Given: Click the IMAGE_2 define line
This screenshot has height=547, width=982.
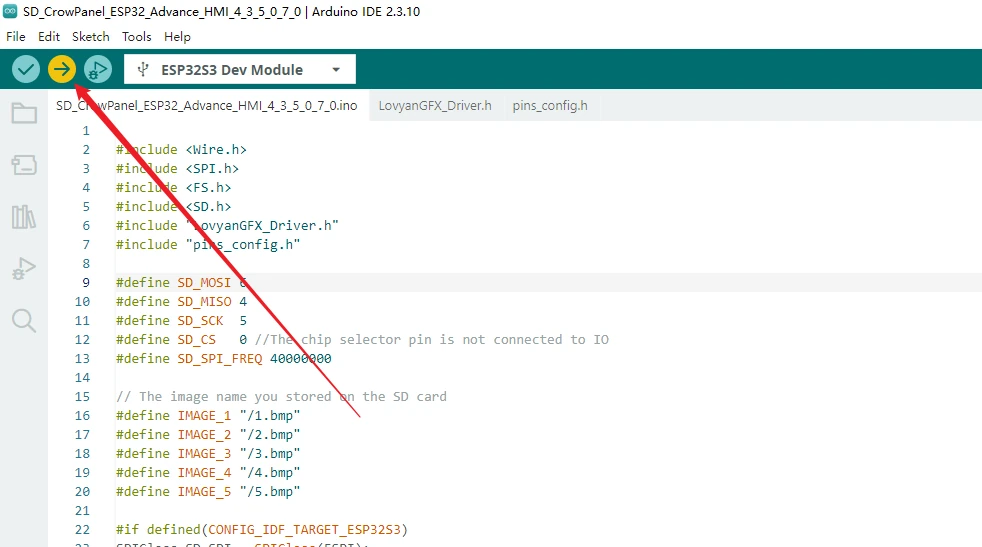Looking at the screenshot, I should [208, 434].
